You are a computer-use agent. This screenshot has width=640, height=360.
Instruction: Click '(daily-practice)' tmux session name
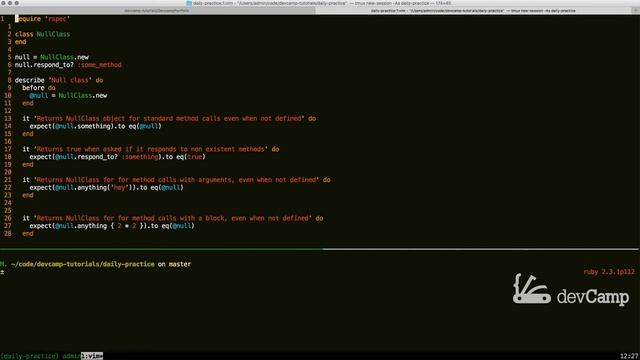point(29,356)
